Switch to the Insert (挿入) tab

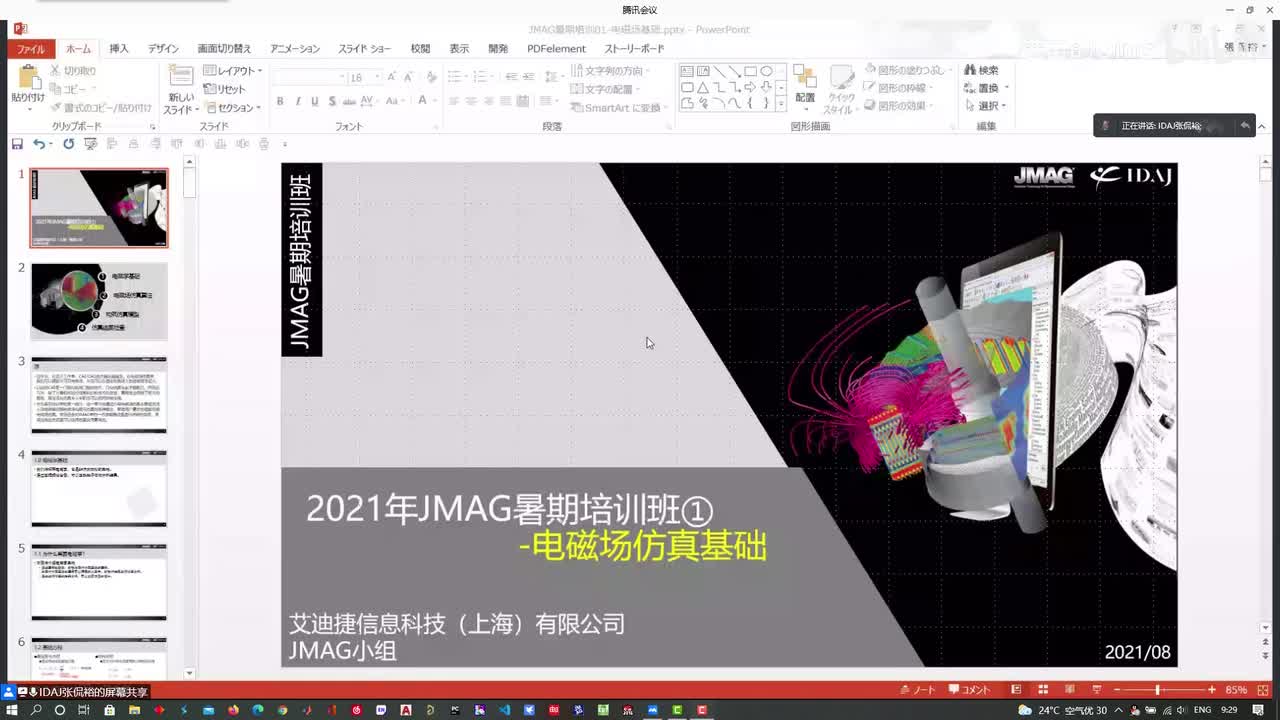(119, 49)
